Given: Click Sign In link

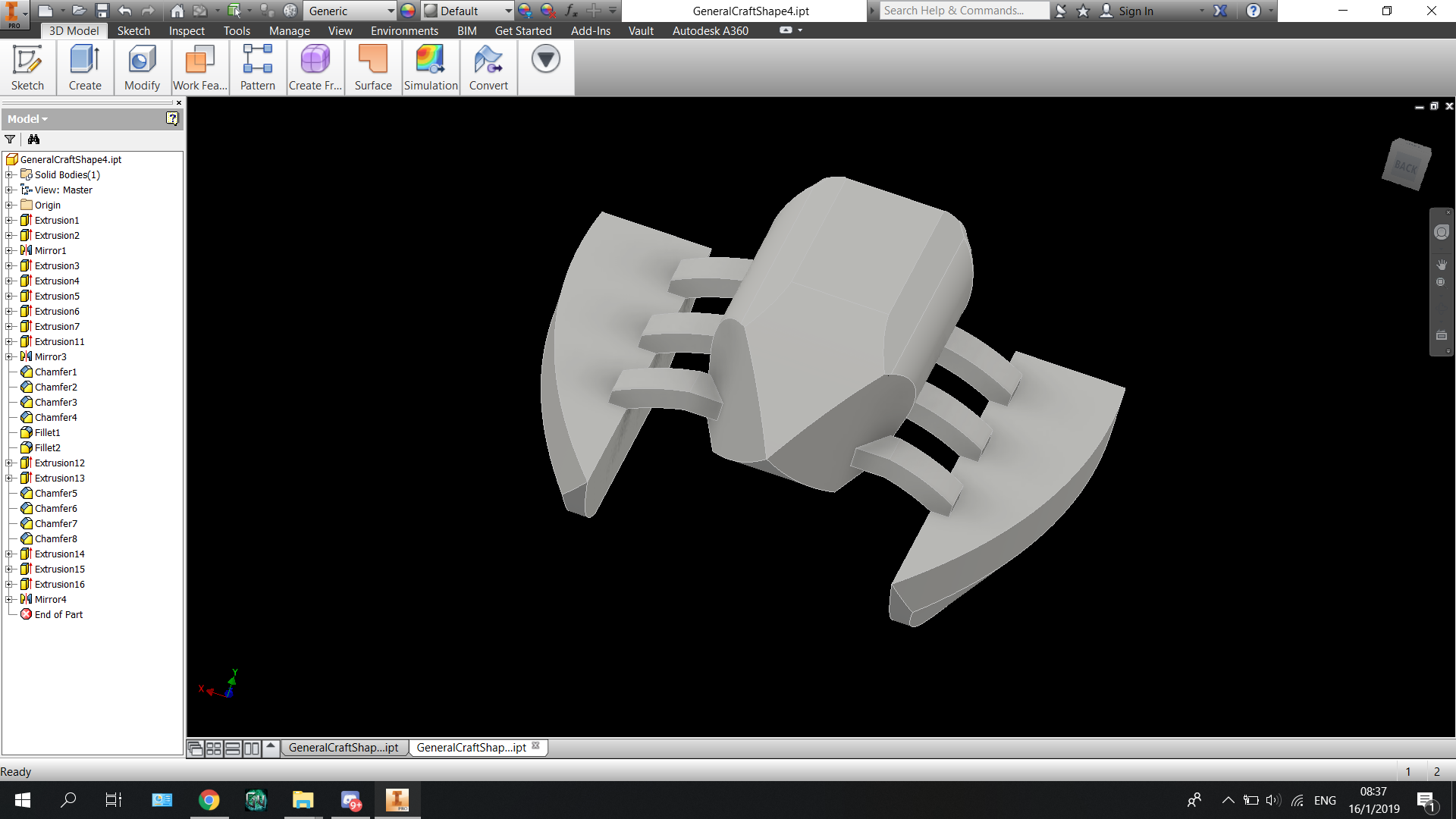Looking at the screenshot, I should pyautogui.click(x=1135, y=11).
